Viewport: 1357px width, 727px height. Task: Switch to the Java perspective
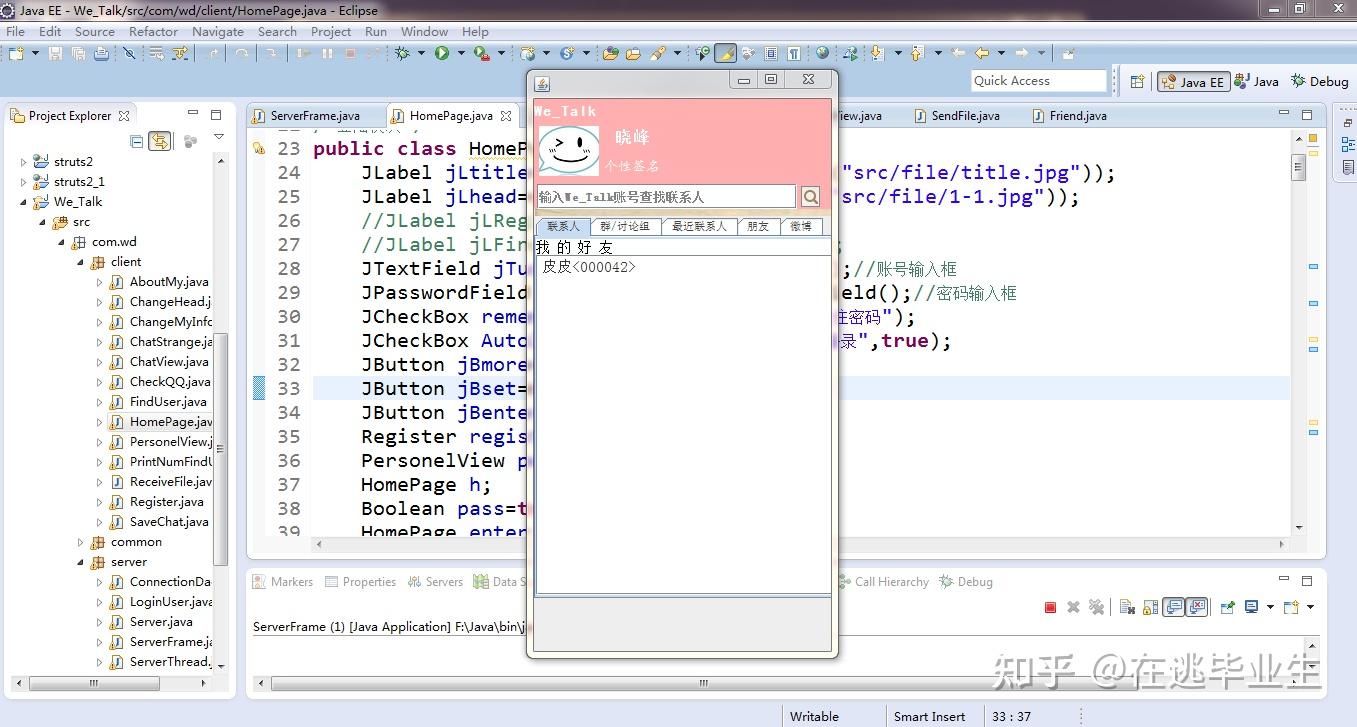click(1256, 82)
